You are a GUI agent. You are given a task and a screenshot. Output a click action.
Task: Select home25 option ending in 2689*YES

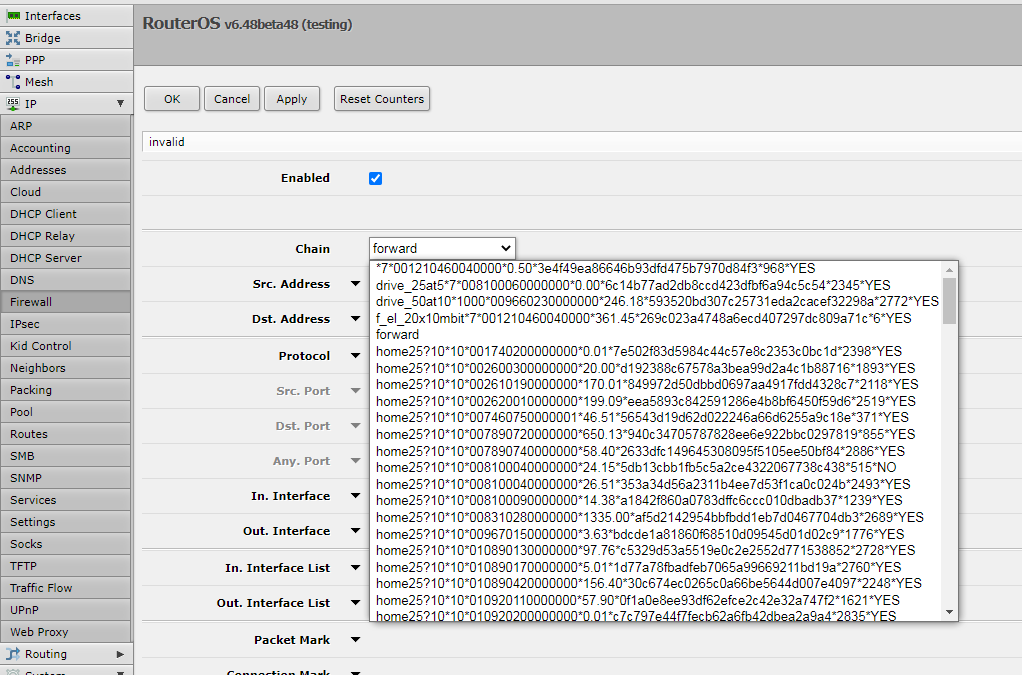coord(658,517)
